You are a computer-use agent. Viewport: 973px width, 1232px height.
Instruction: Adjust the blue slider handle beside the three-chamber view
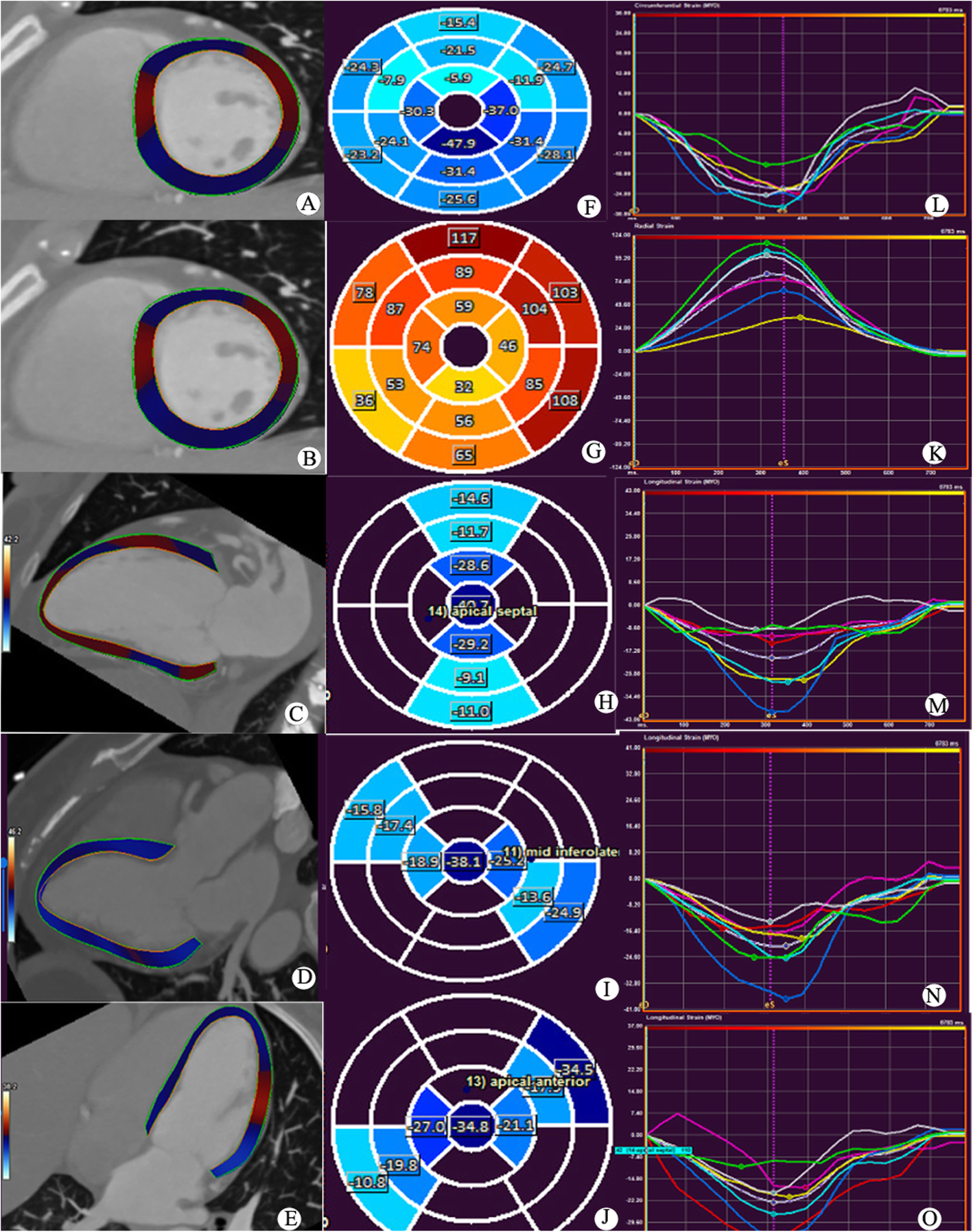coord(4,864)
